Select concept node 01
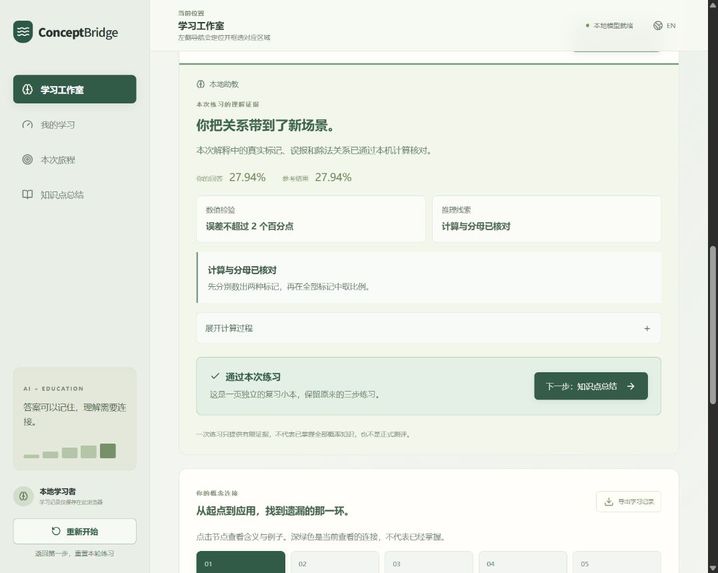Screen dimensions: 718x573 coord(241,562)
